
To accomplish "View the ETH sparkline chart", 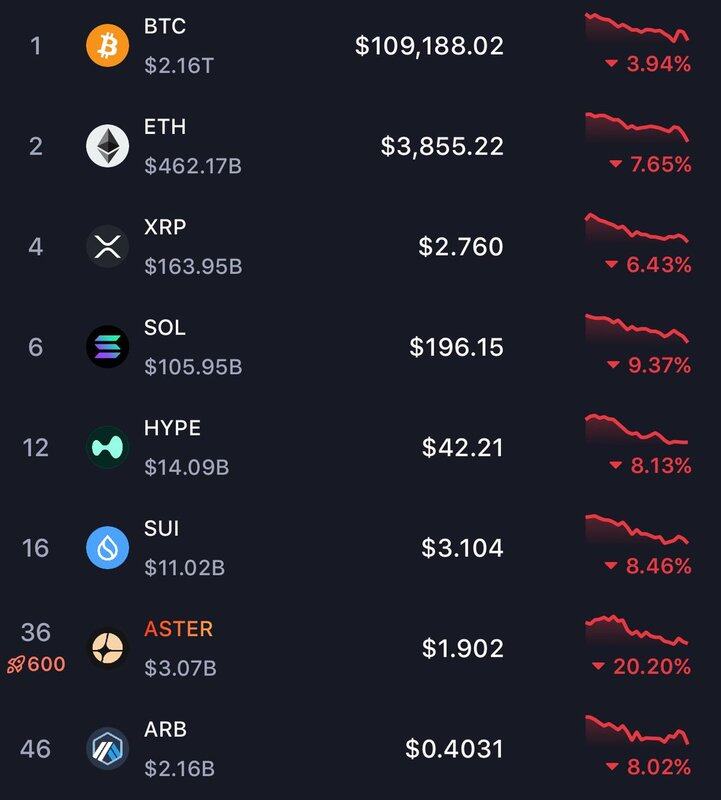I will (x=637, y=128).
